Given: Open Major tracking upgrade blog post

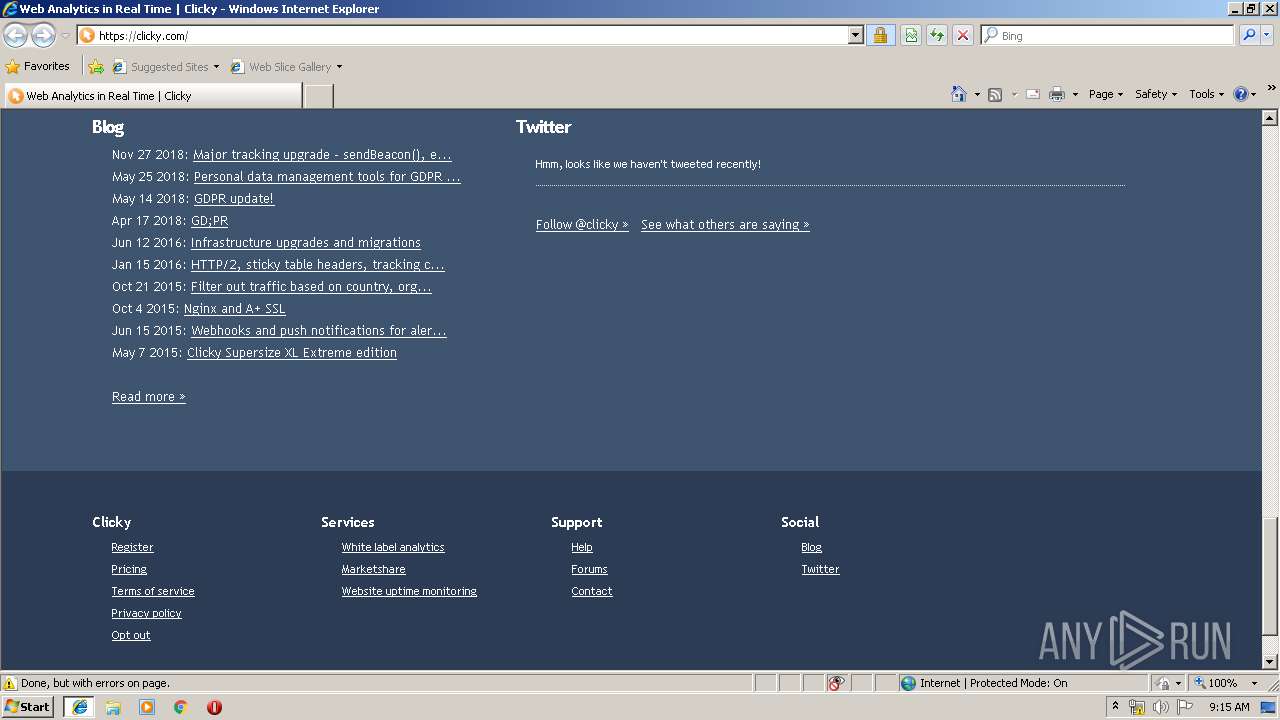Looking at the screenshot, I should click(x=322, y=155).
